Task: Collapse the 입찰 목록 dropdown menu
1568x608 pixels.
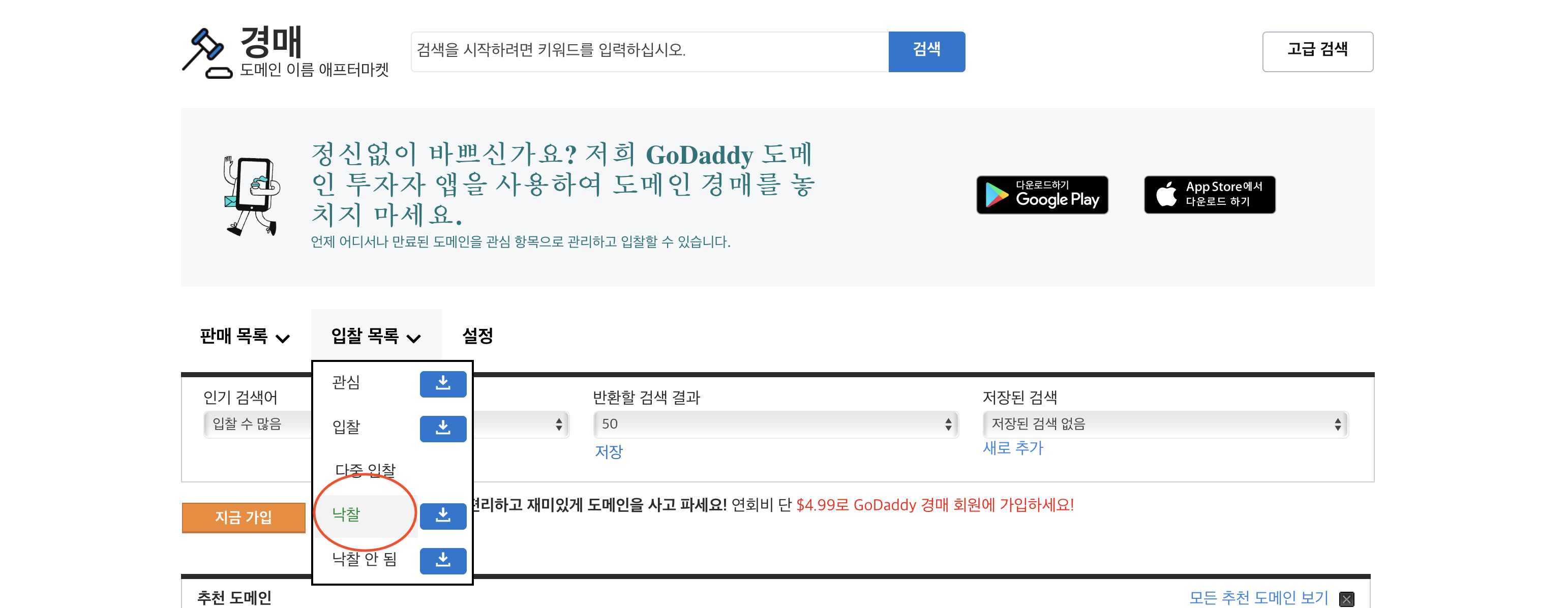Action: tap(376, 336)
